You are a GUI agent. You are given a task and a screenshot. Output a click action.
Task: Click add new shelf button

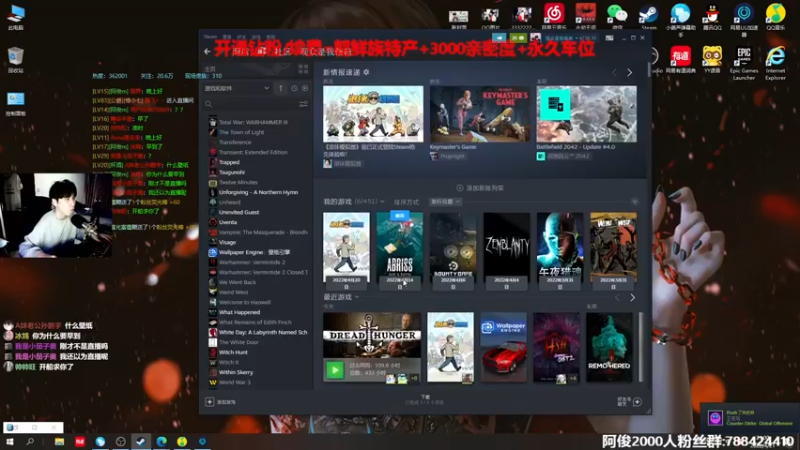tap(480, 188)
